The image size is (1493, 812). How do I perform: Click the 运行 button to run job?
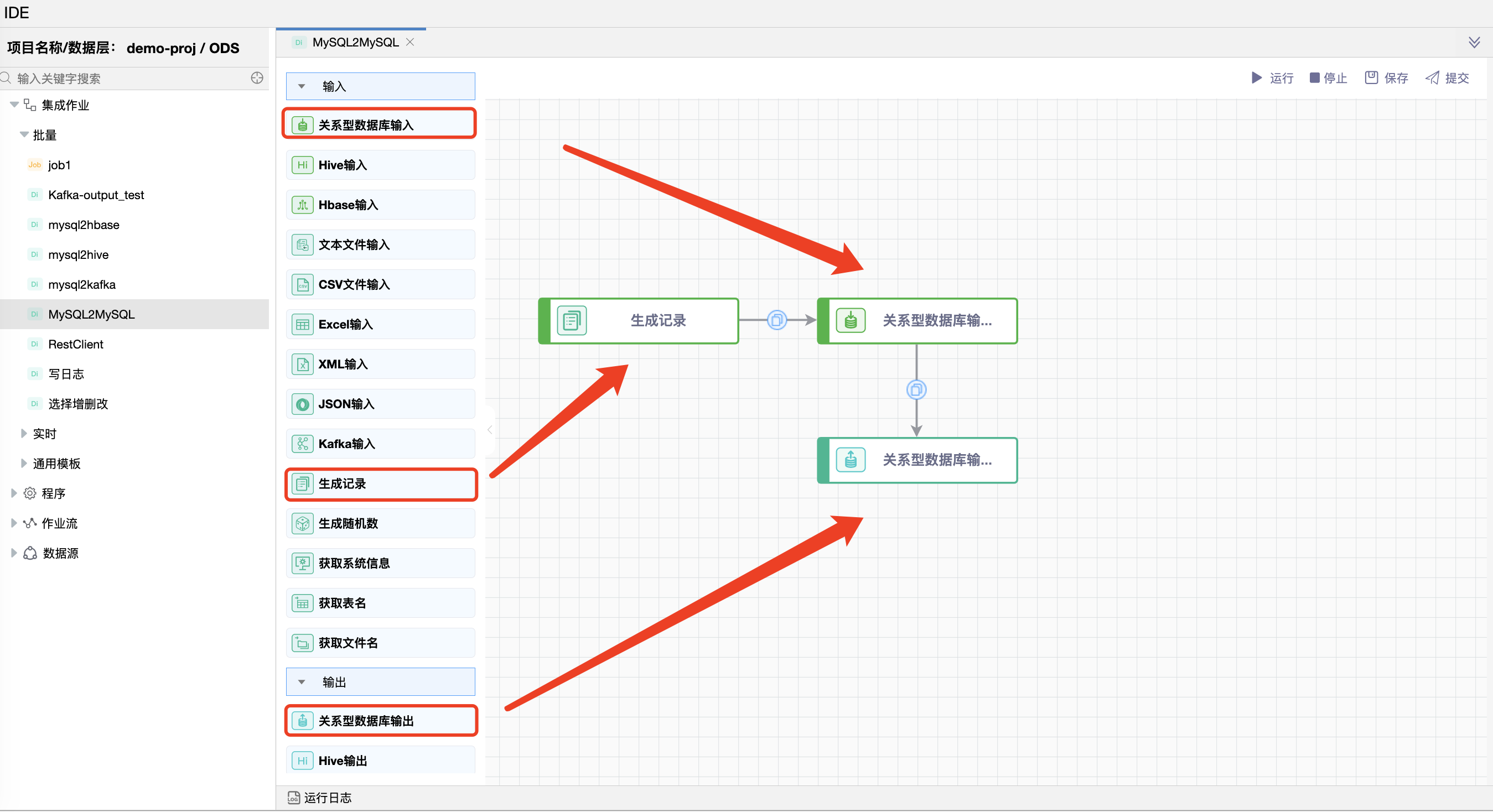point(1273,78)
